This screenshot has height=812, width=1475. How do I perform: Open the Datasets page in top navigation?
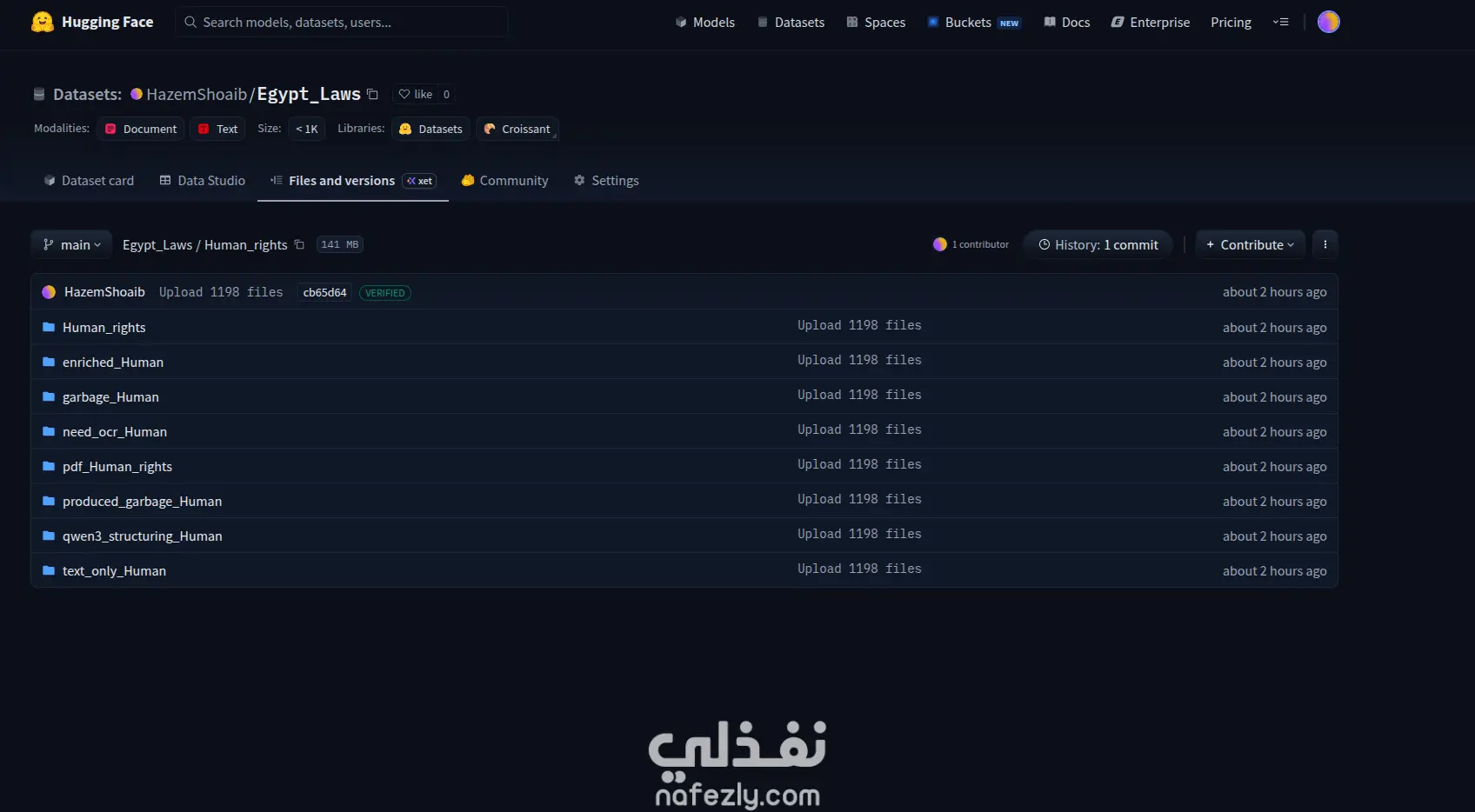click(791, 22)
